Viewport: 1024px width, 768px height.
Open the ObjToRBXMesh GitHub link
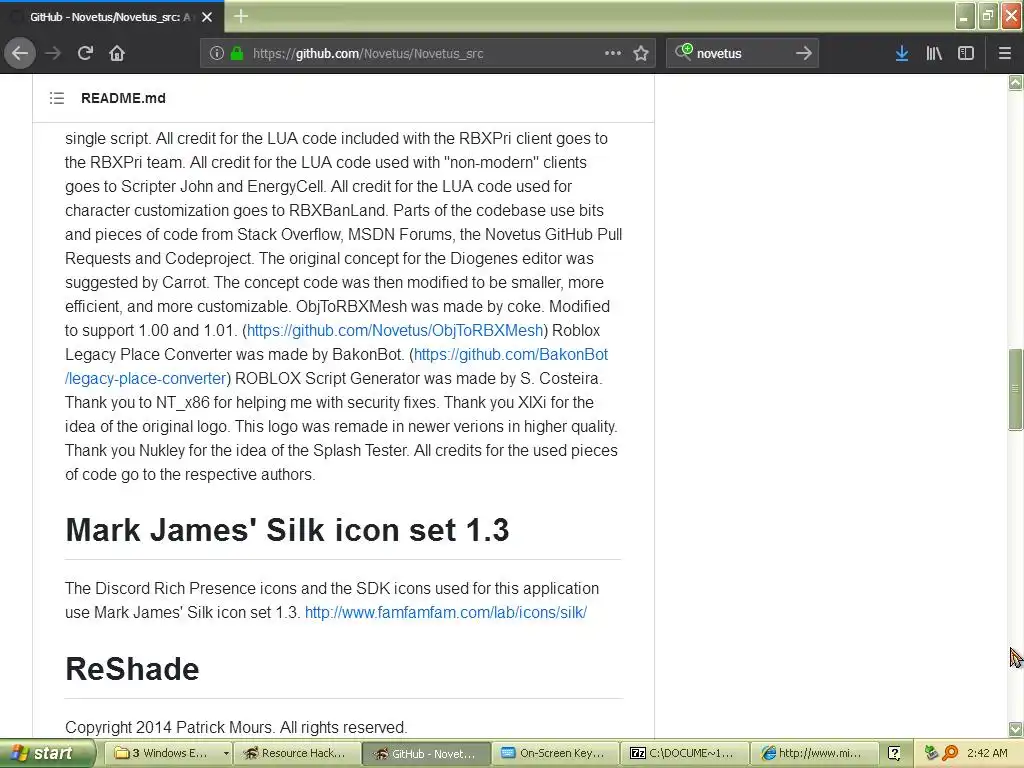click(x=395, y=330)
